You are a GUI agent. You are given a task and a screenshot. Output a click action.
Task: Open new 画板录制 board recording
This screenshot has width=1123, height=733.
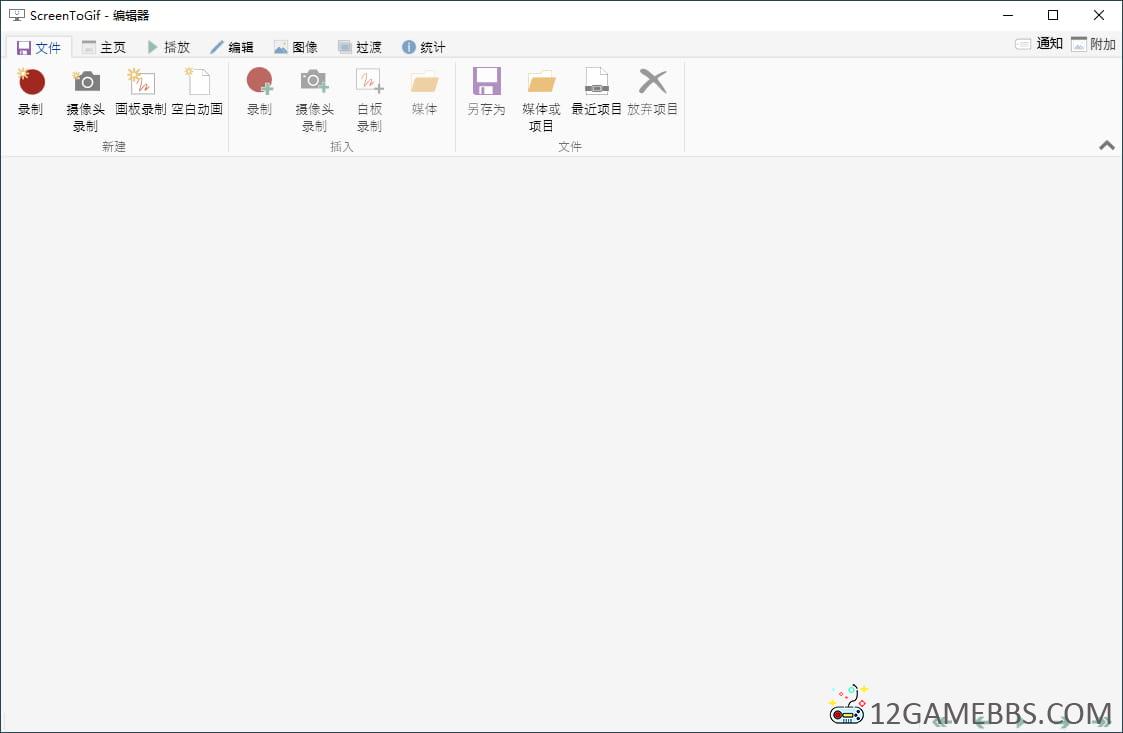click(x=141, y=83)
